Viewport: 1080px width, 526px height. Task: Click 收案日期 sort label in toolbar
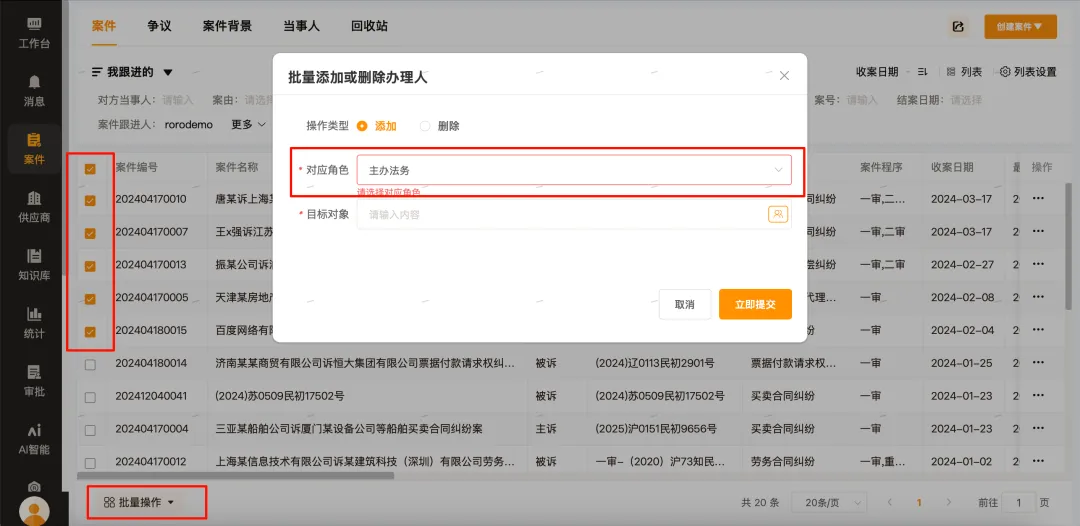pos(877,72)
